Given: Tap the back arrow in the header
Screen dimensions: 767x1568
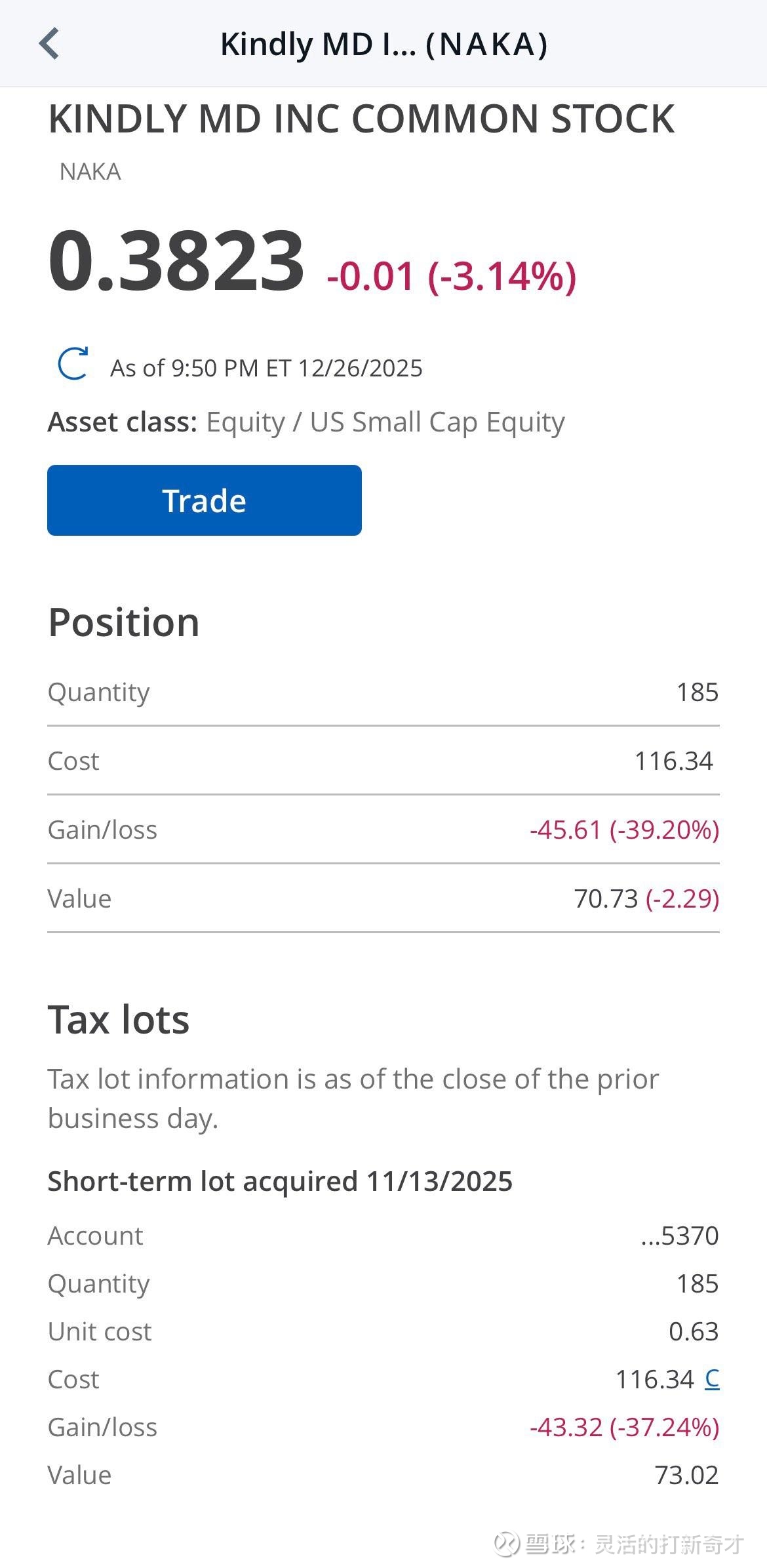Looking at the screenshot, I should (x=49, y=44).
